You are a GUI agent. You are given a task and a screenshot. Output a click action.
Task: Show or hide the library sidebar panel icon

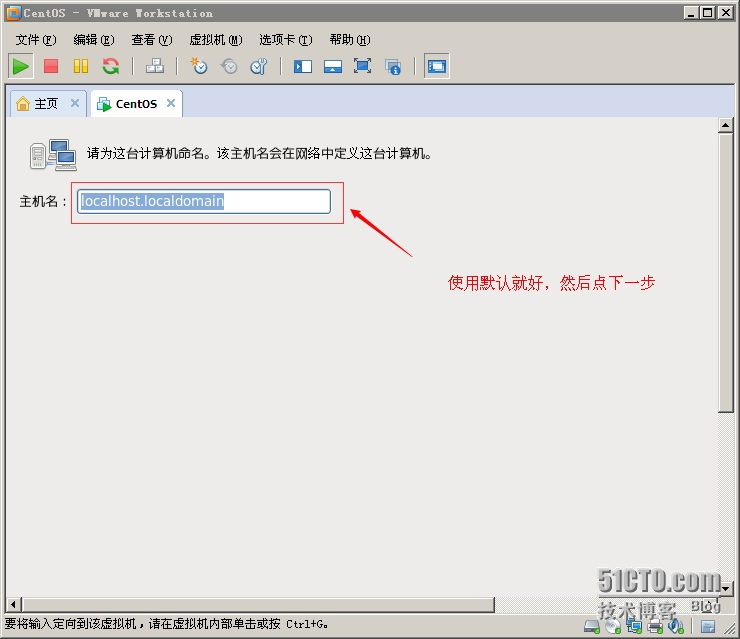tap(303, 67)
